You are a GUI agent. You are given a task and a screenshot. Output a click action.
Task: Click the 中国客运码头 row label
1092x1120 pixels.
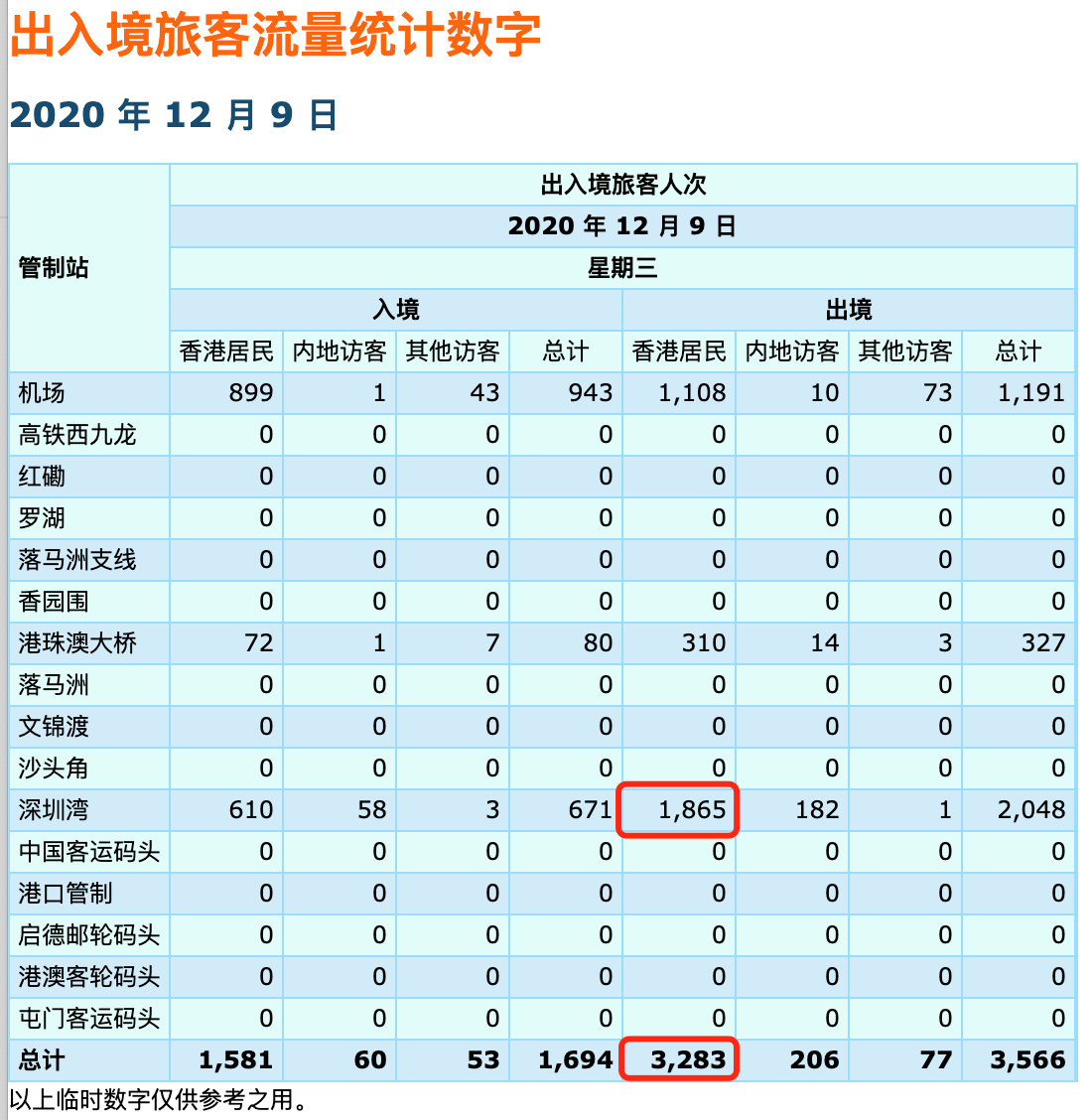(89, 852)
